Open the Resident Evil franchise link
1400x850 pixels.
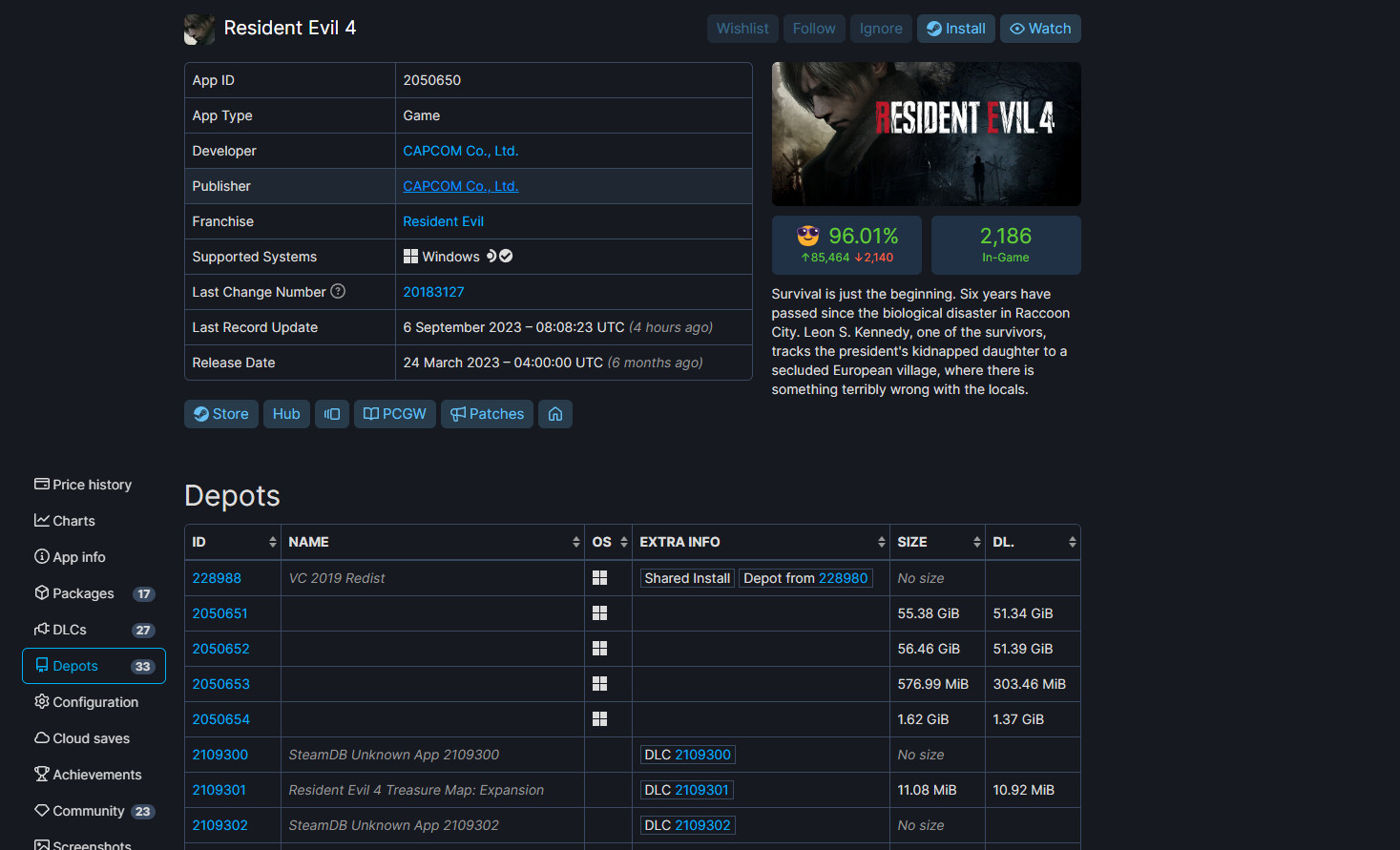[x=443, y=221]
